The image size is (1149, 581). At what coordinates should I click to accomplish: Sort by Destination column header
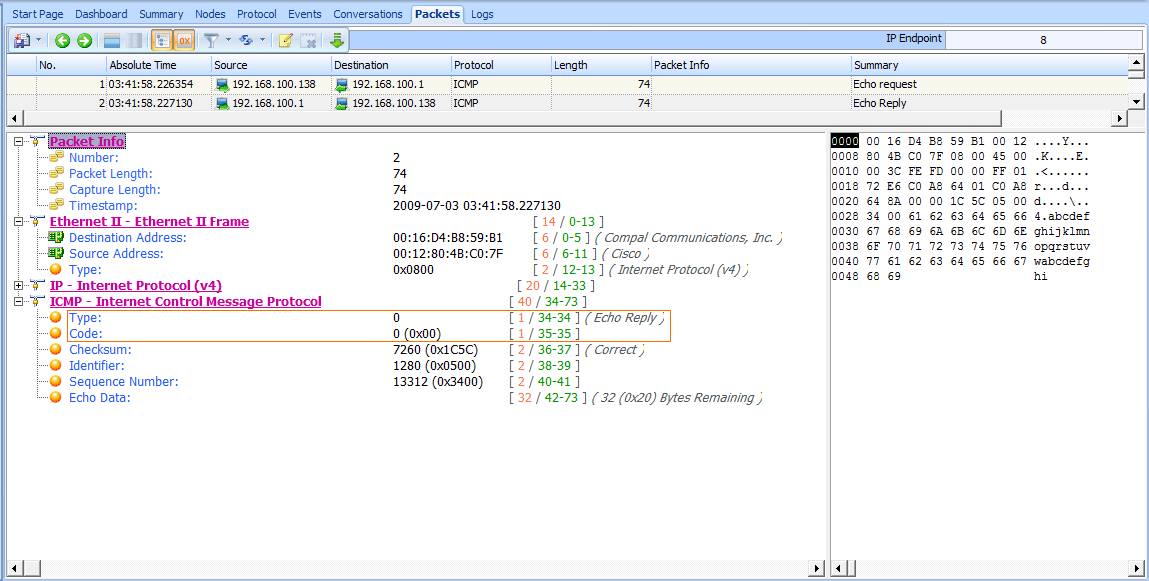tap(391, 65)
